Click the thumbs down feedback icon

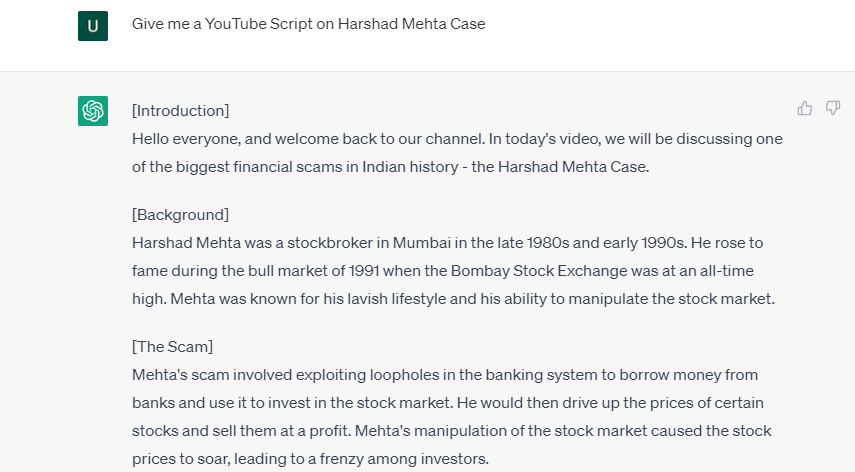pos(832,109)
